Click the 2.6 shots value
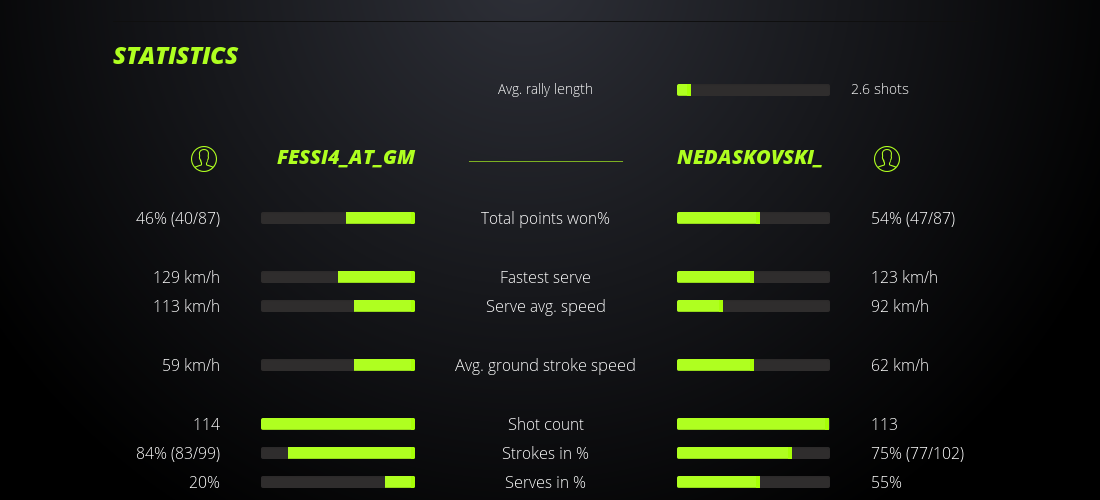Screen dimensions: 1100x500 (880, 89)
